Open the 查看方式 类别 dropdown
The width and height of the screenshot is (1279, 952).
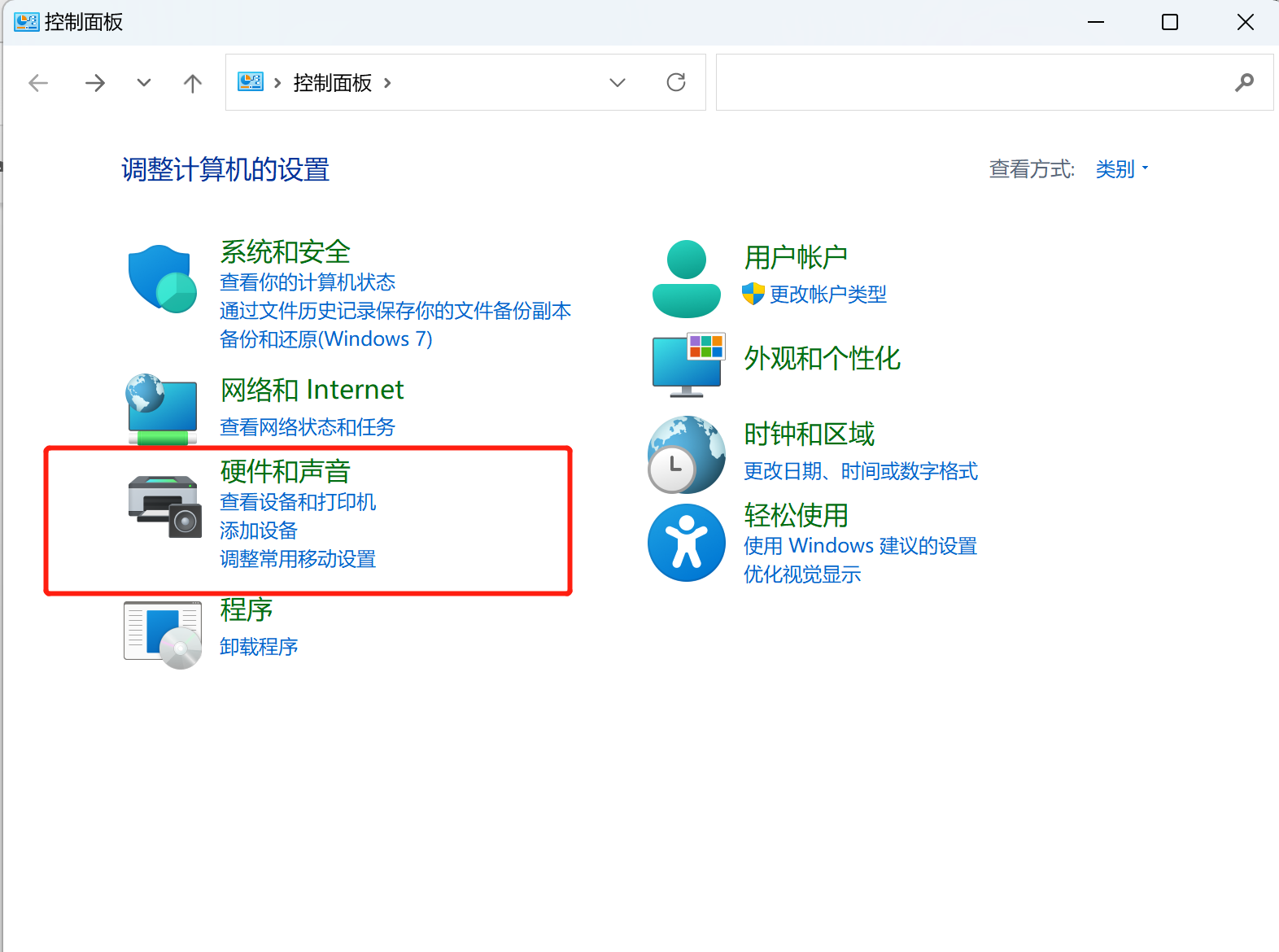tap(1122, 169)
